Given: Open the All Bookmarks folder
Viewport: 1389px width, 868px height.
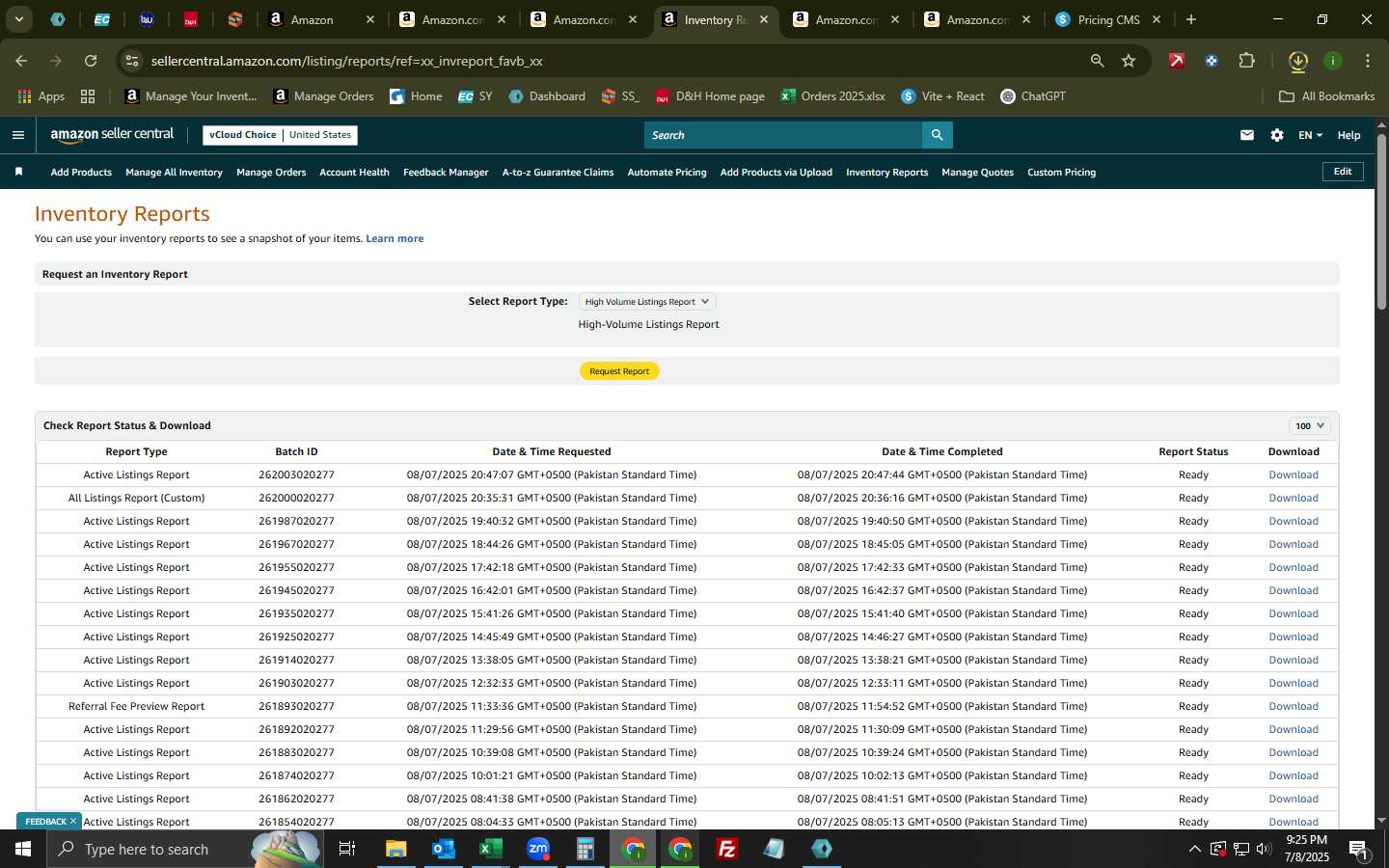Looking at the screenshot, I should 1326,96.
